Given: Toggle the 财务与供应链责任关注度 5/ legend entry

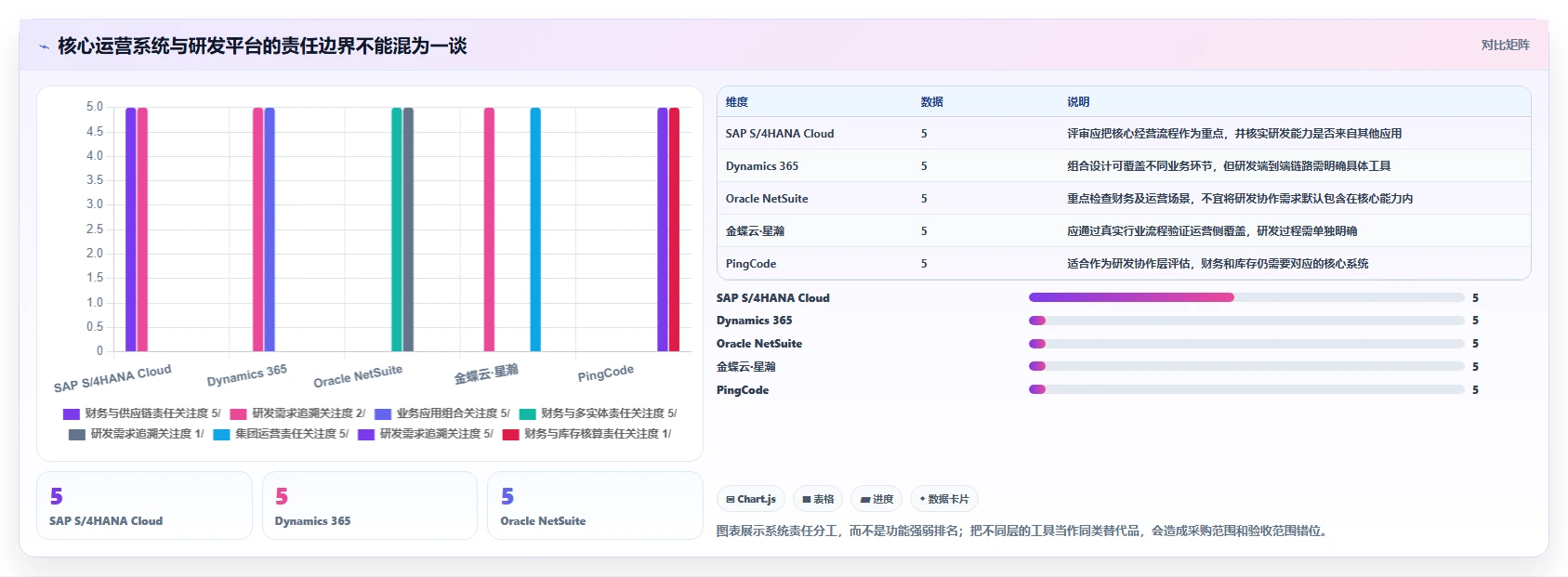Looking at the screenshot, I should pos(142,413).
